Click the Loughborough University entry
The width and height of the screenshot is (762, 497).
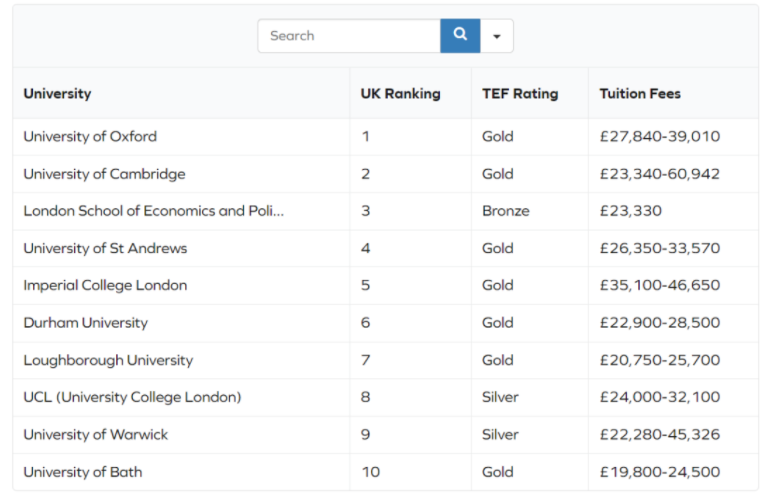click(108, 360)
